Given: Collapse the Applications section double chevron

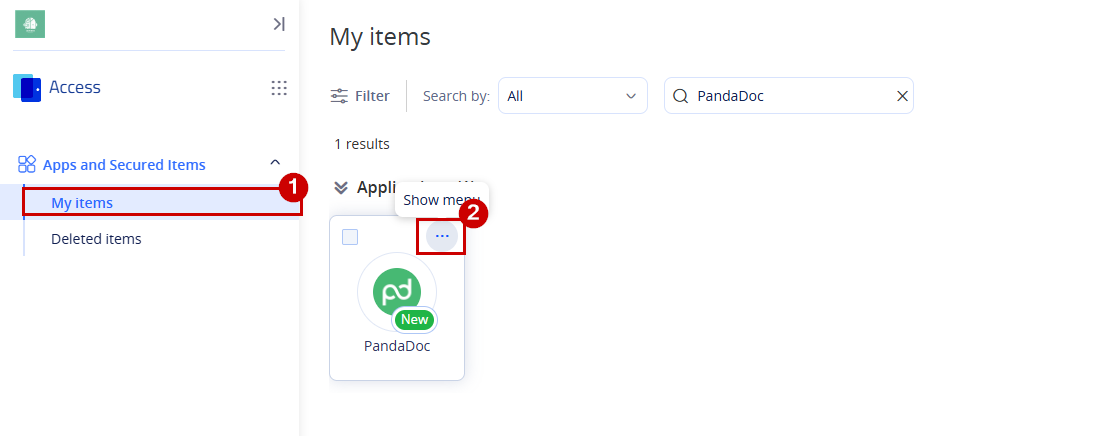Looking at the screenshot, I should tap(341, 187).
